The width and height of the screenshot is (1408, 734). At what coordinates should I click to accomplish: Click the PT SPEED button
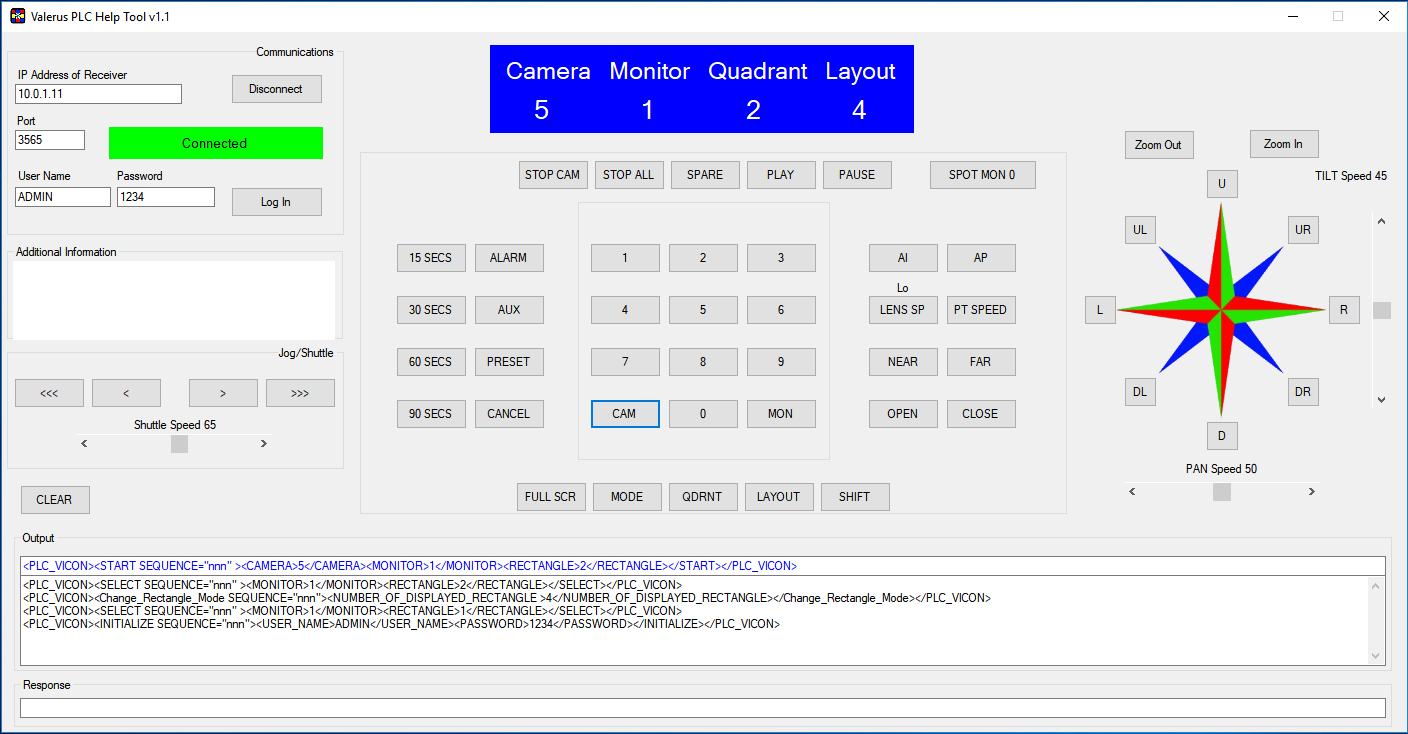981,310
